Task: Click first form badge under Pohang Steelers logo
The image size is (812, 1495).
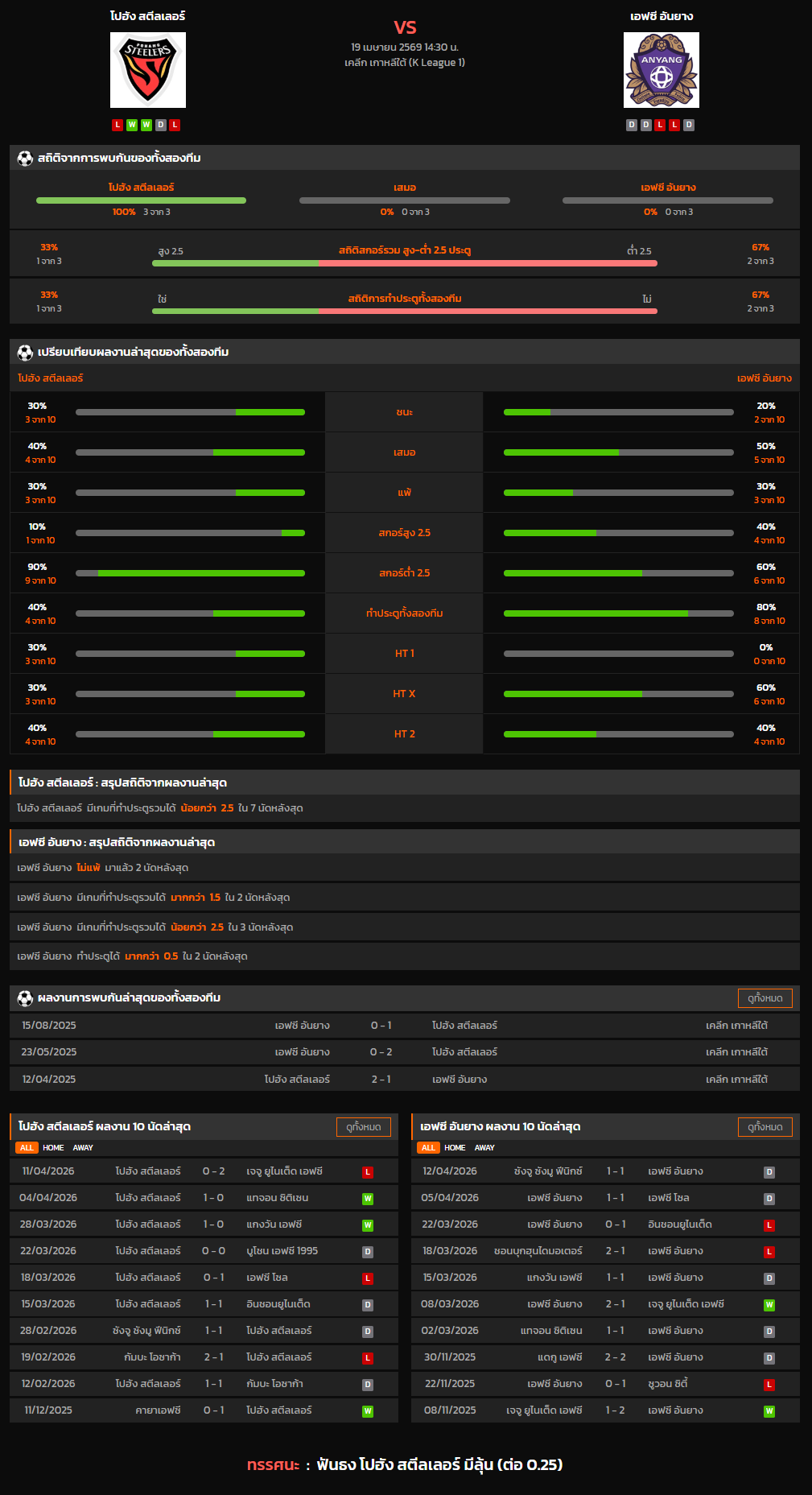Action: (x=117, y=125)
